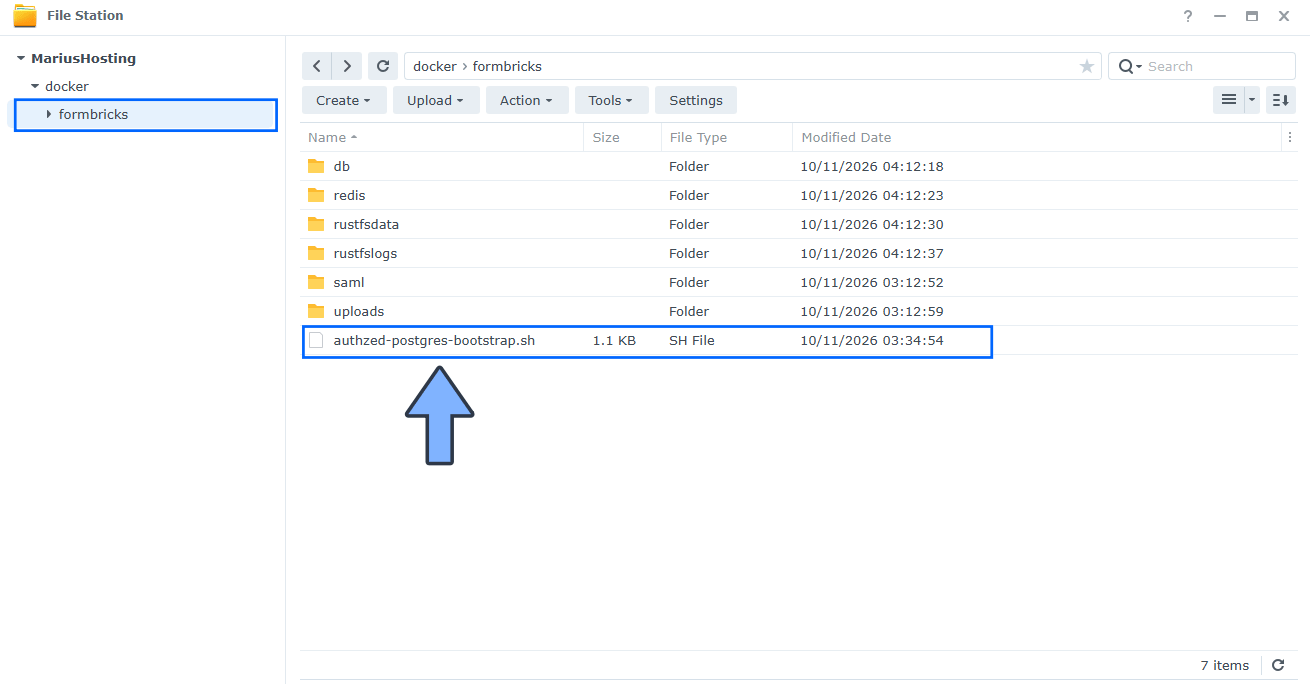Screen dimensions: 1310x684
Task: Sort by the File Type column header
Action: [727, 138]
